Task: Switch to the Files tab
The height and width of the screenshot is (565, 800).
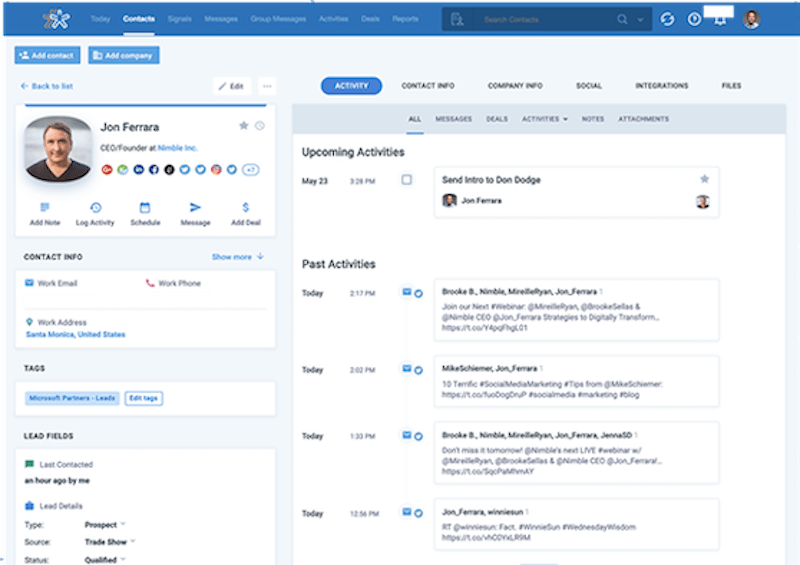Action: [731, 86]
